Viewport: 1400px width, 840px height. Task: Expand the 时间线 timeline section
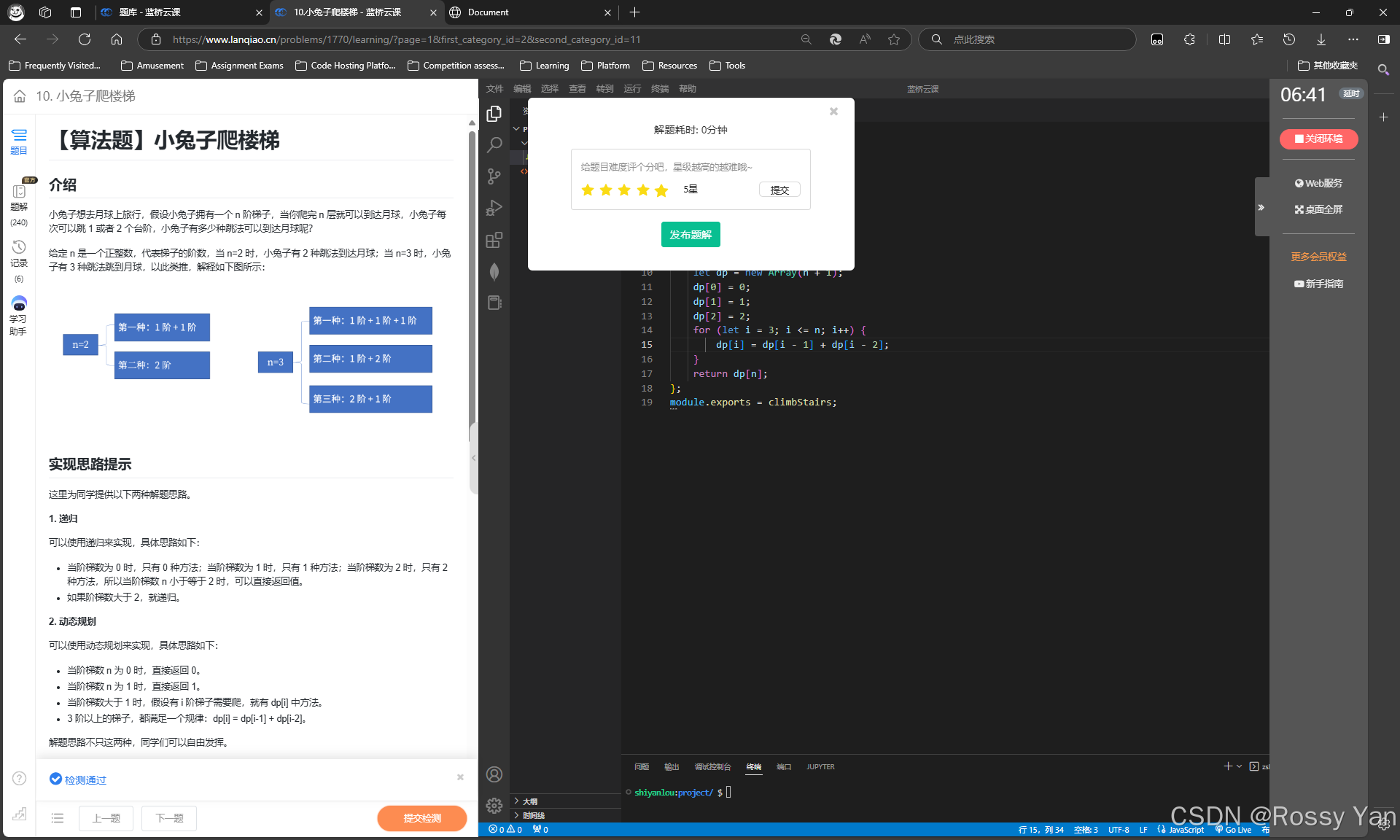coord(533,815)
